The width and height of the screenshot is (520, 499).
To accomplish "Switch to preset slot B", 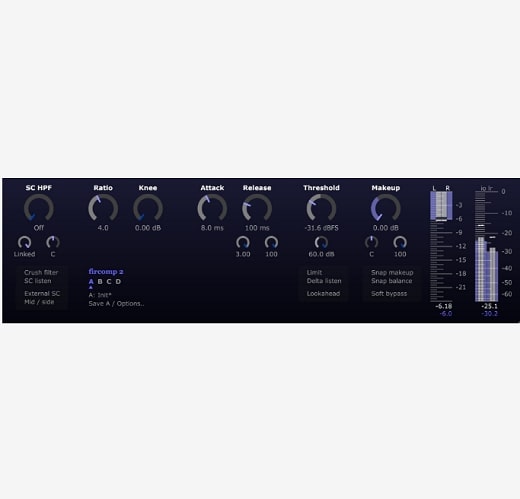I will click(100, 282).
